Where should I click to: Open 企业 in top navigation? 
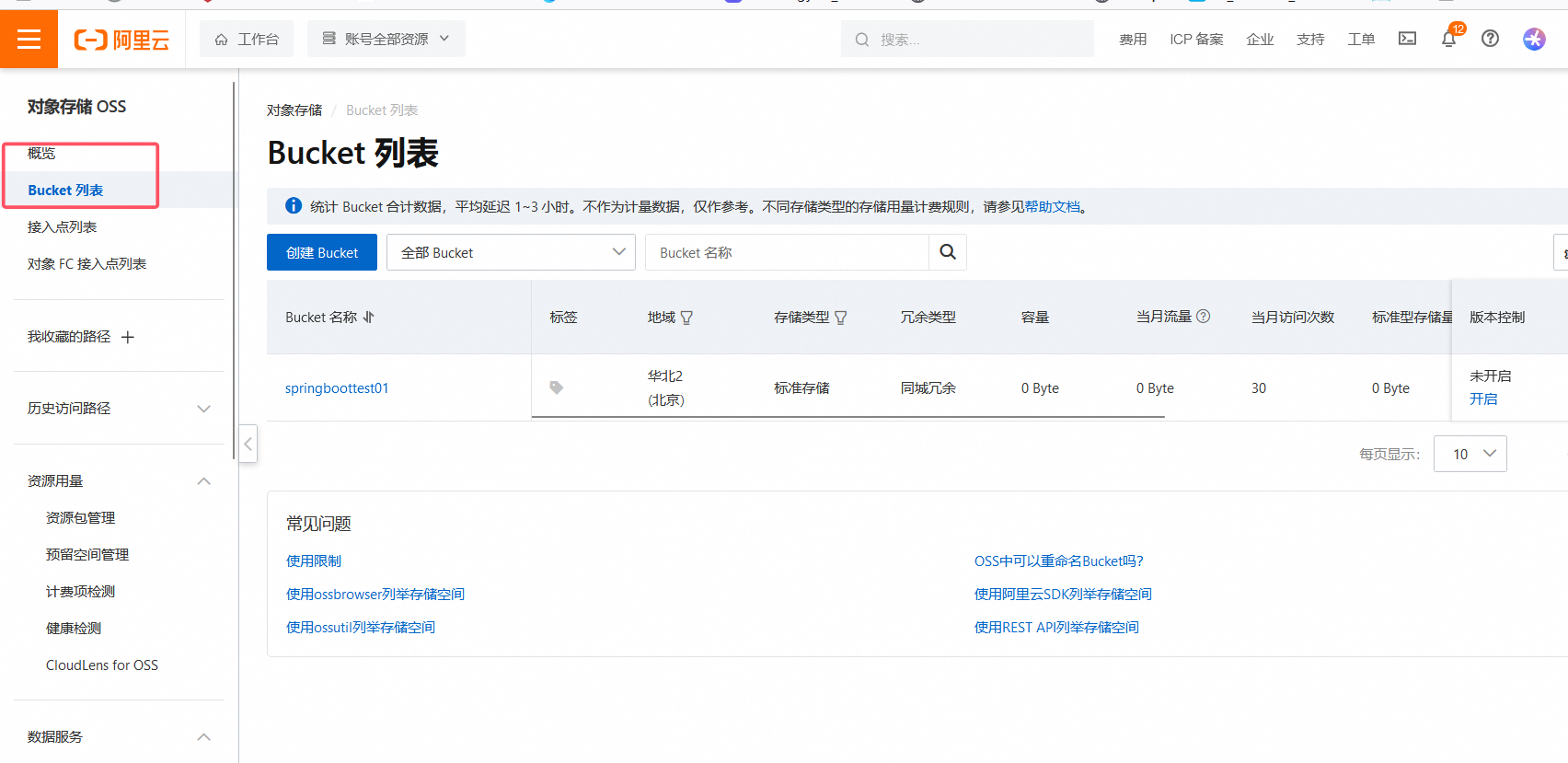[1260, 39]
